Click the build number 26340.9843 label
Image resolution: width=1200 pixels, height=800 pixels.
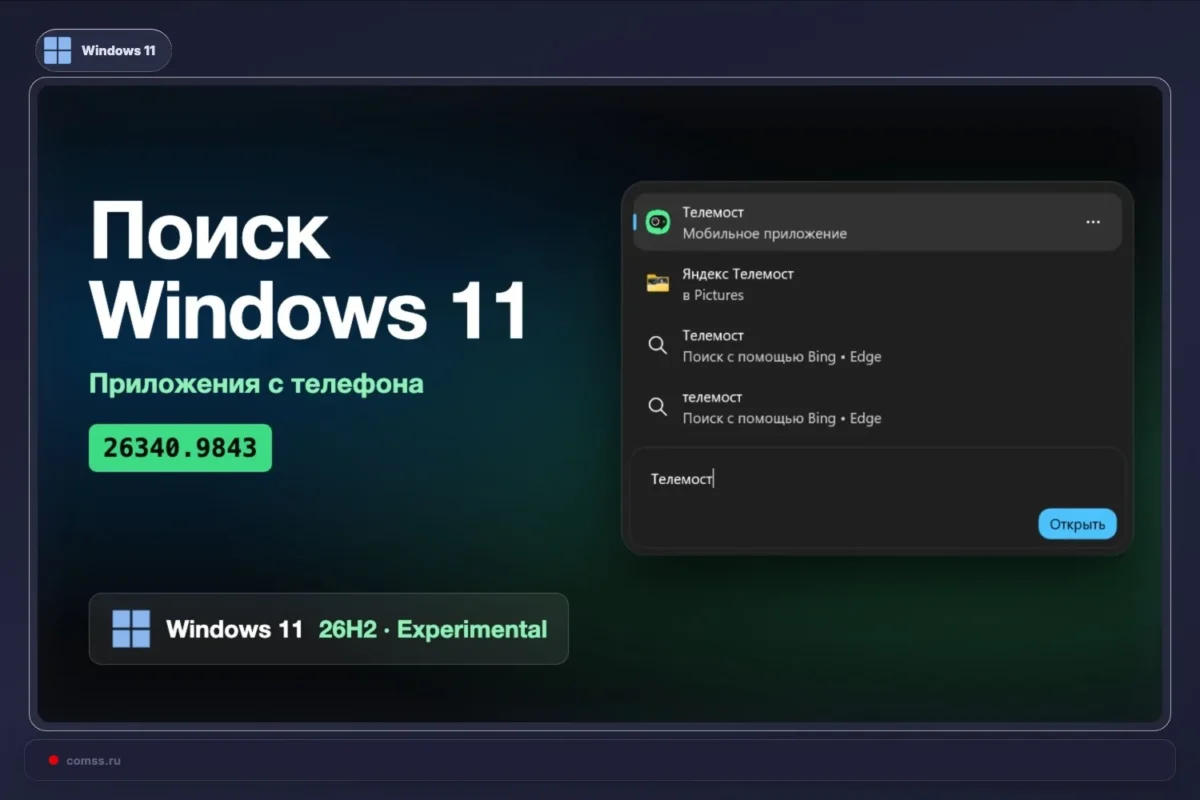point(180,448)
